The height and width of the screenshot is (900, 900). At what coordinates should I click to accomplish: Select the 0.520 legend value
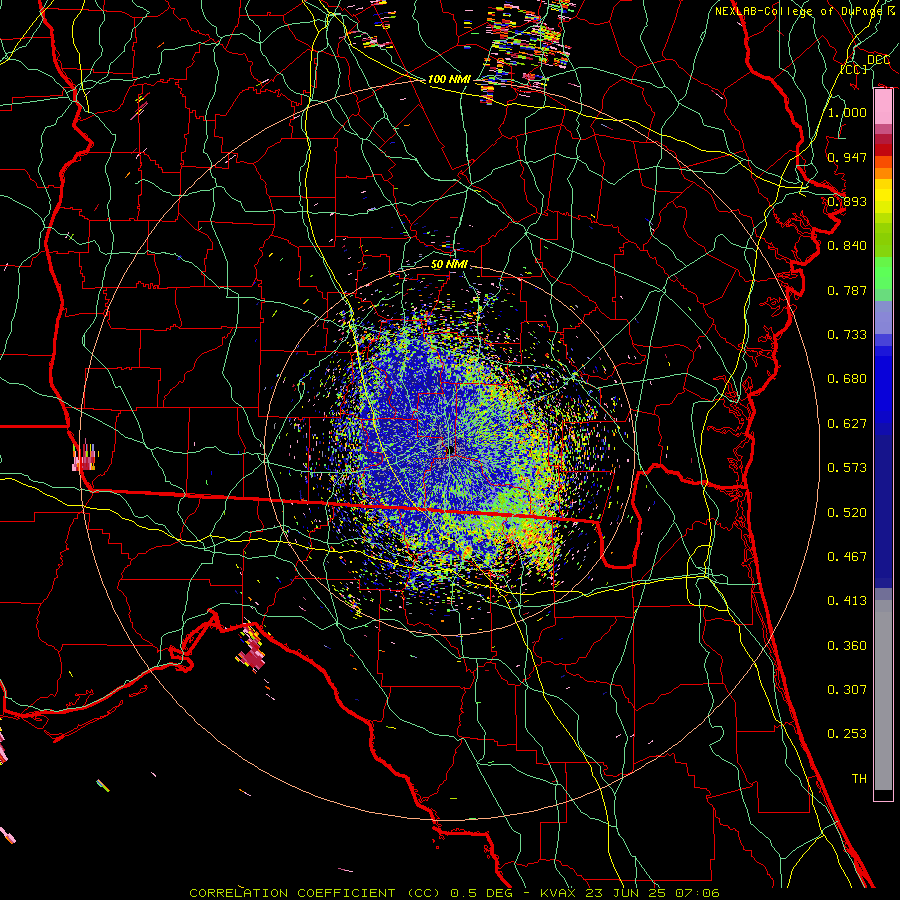tap(847, 513)
